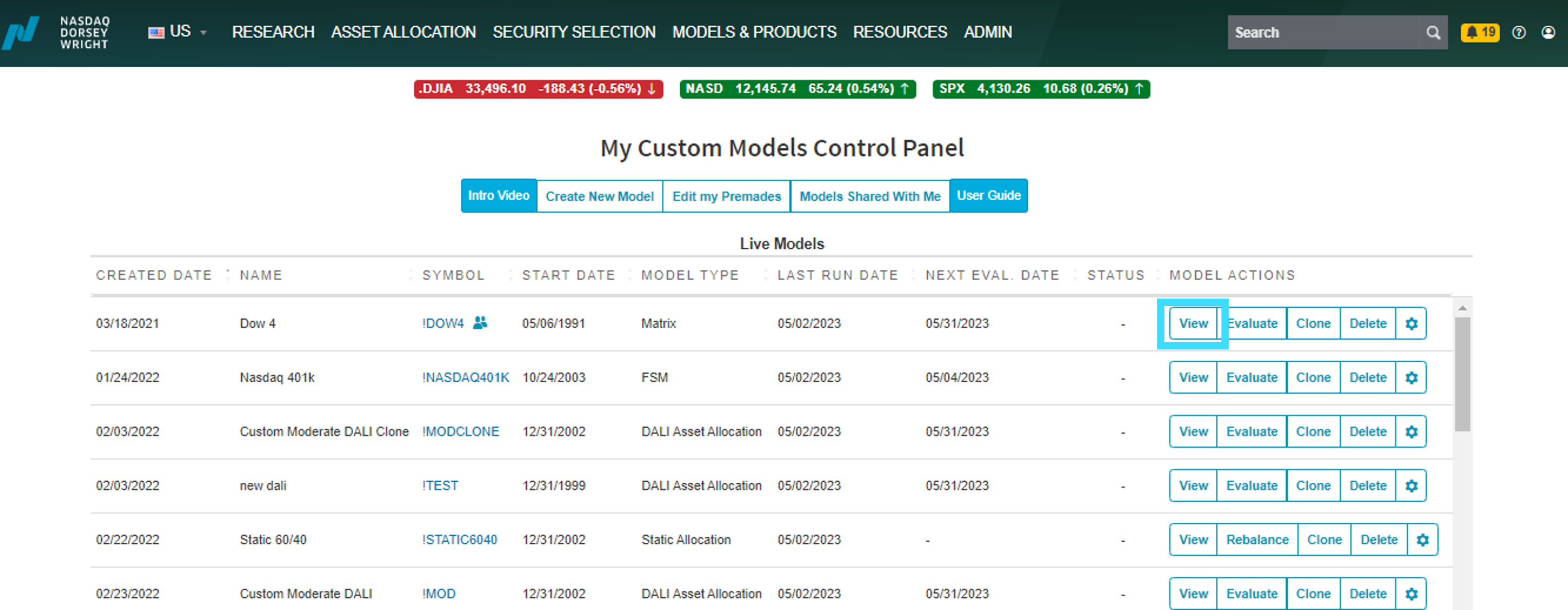1568x610 pixels.
Task: Click the !DOW4 symbol link
Action: (x=443, y=324)
